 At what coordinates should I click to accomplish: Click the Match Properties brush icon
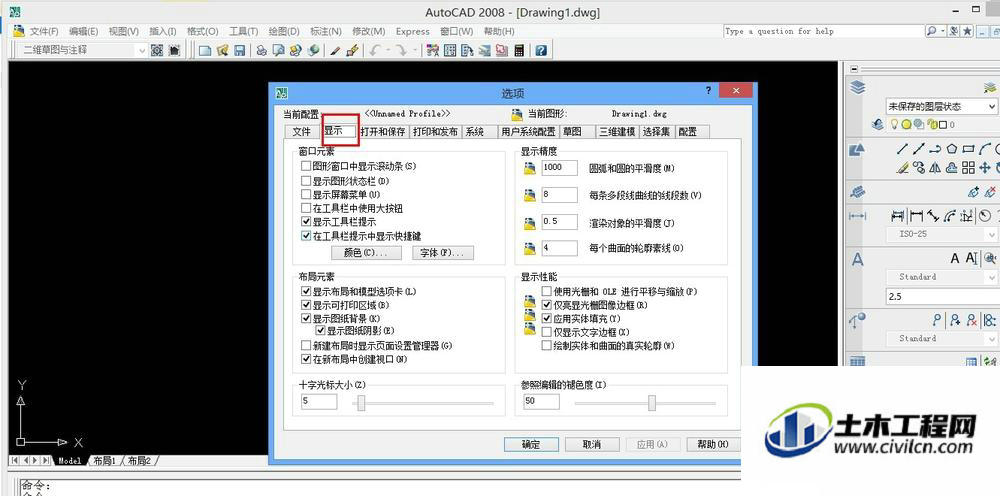(352, 50)
